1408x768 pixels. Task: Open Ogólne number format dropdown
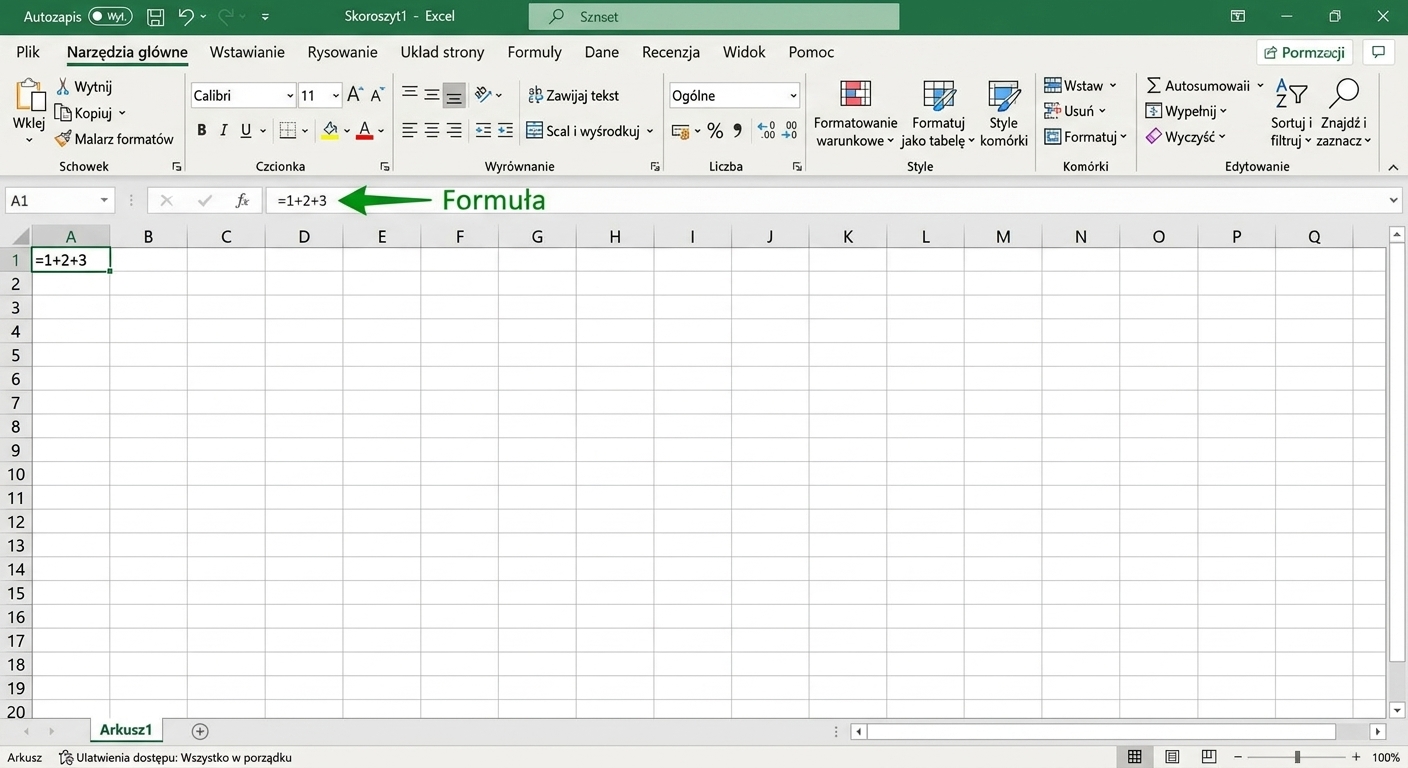793,96
